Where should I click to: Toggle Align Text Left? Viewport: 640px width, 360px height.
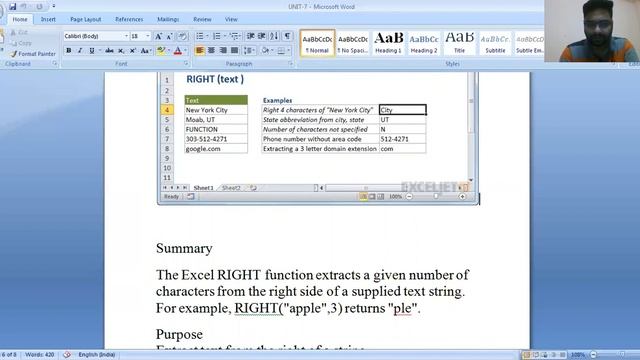200,51
